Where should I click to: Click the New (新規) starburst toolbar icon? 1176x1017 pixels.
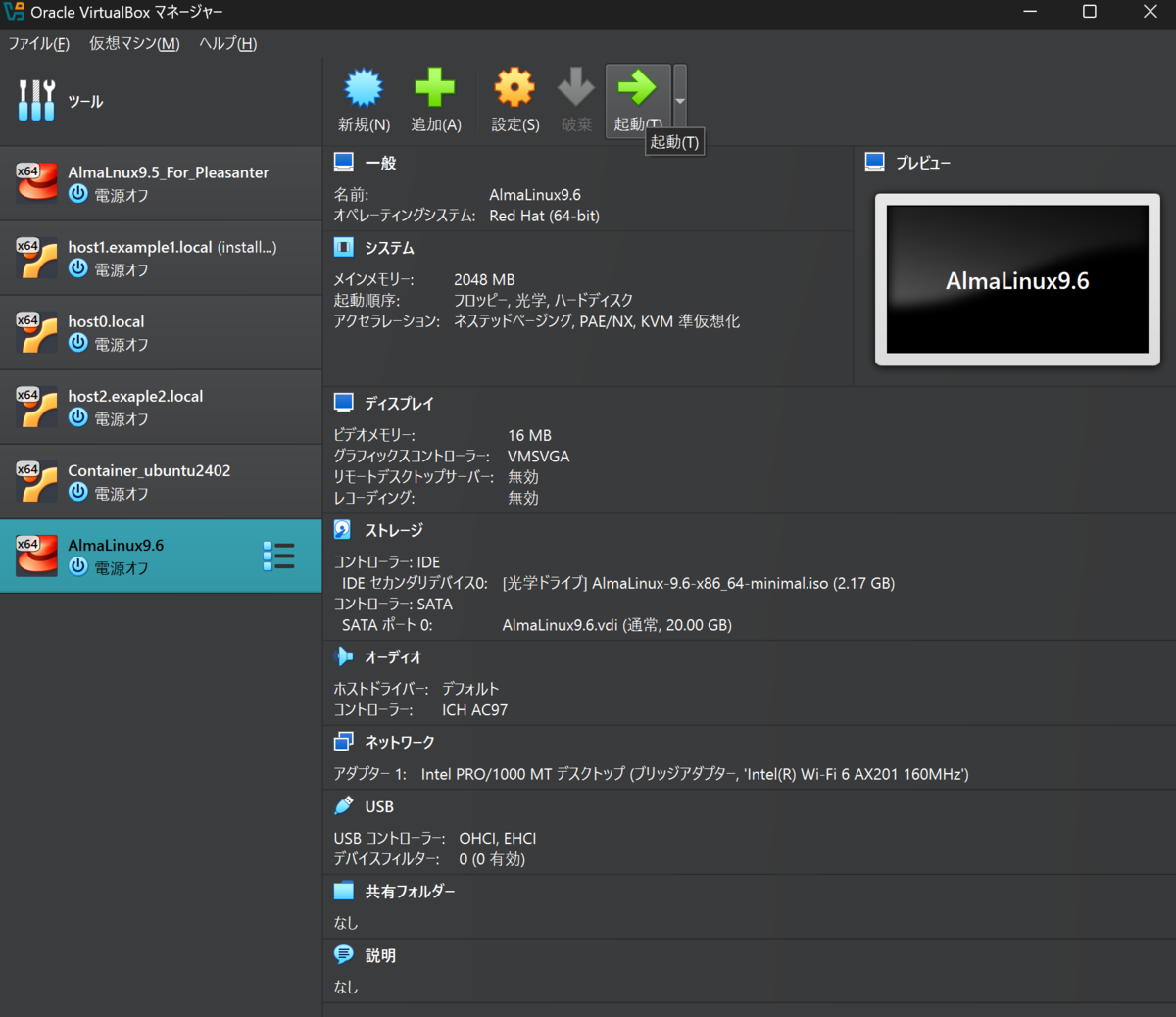pos(364,88)
